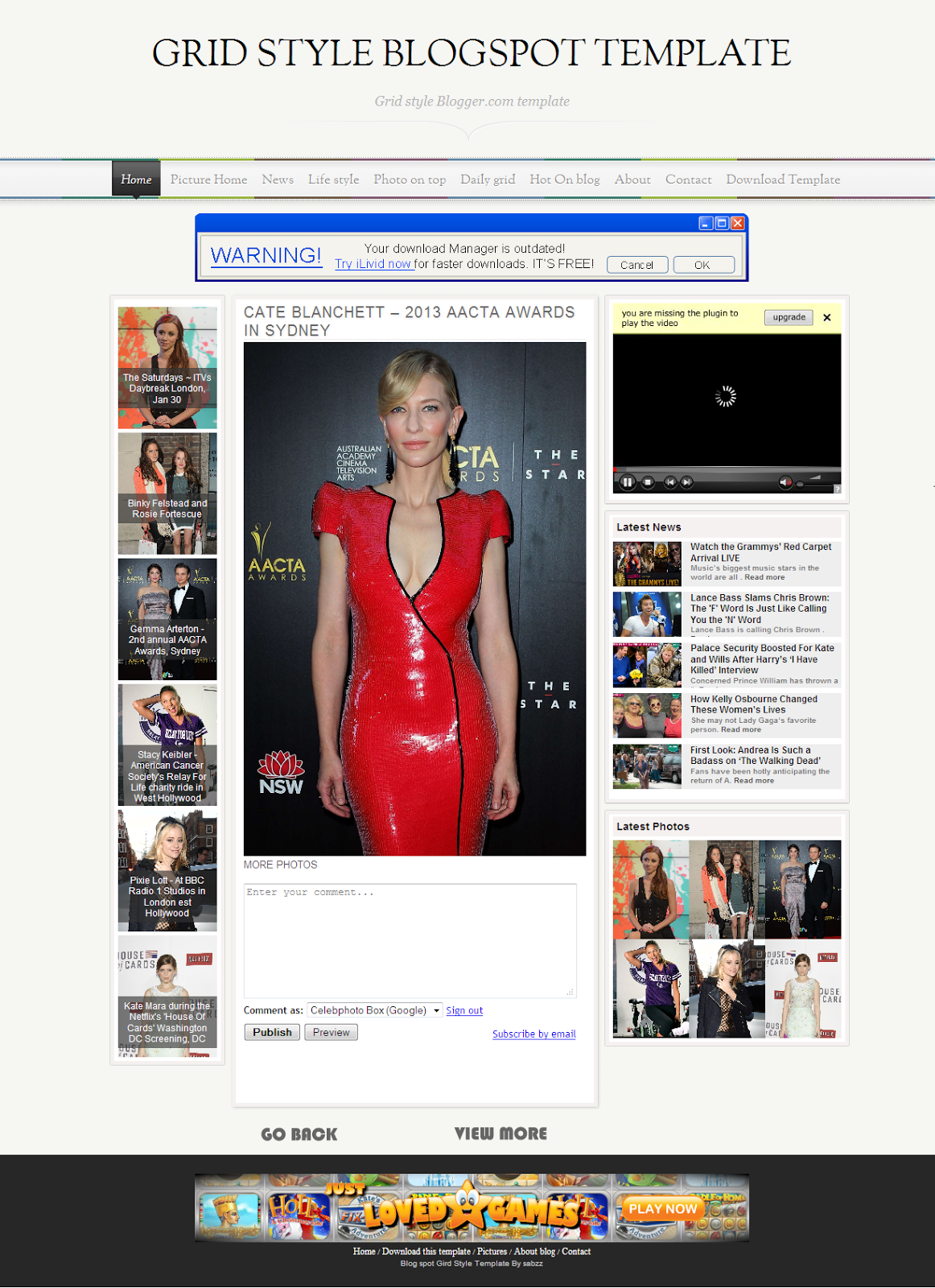The image size is (935, 1288).
Task: Open the News menu item
Action: click(278, 180)
